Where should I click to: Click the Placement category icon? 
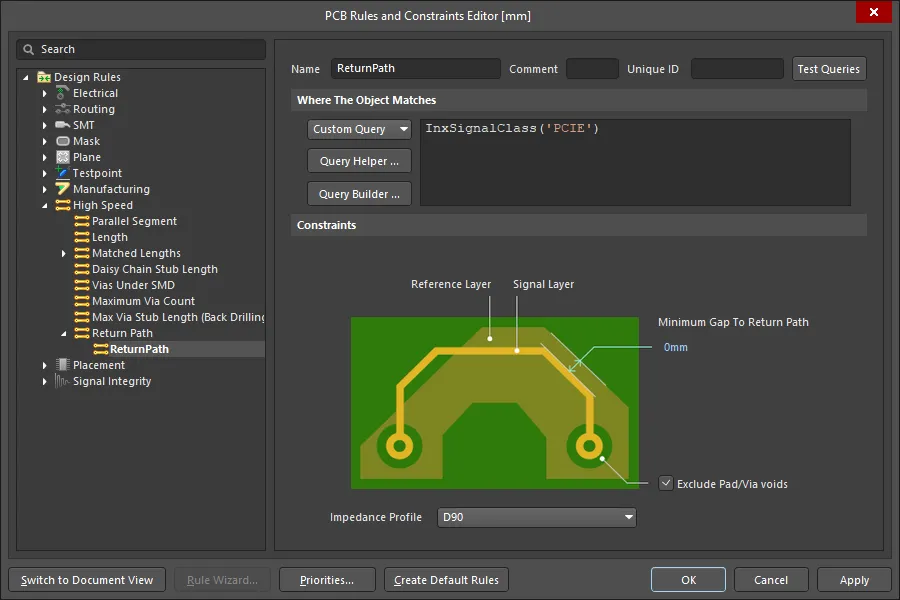63,365
